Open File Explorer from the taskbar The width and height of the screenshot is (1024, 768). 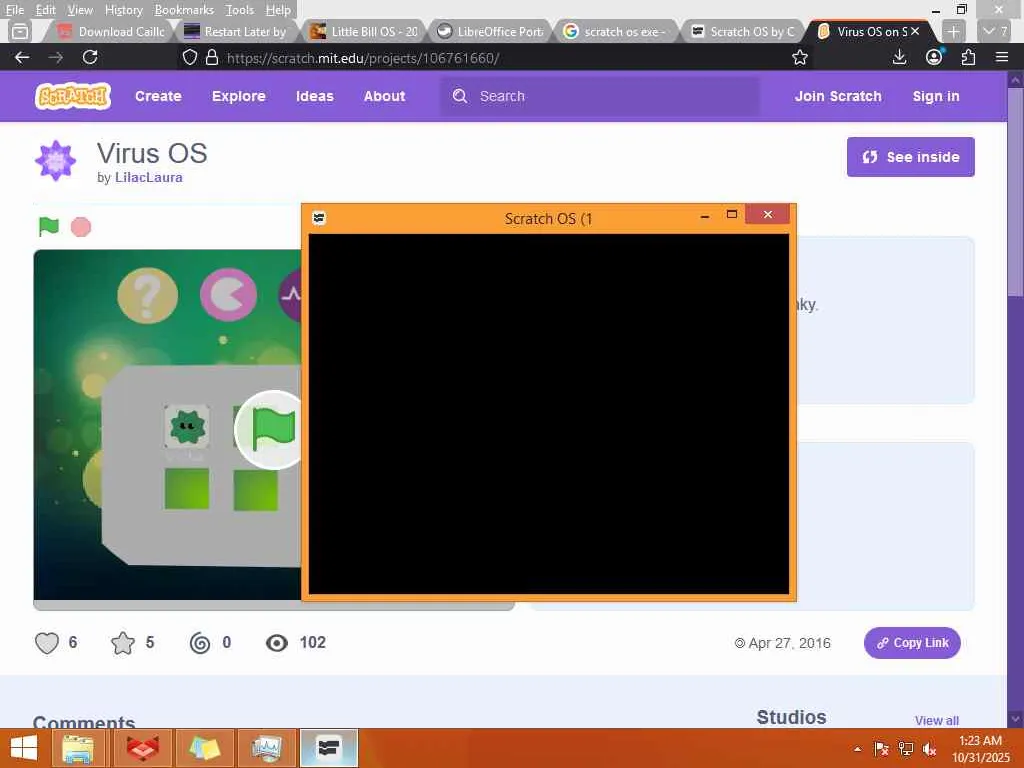point(78,748)
